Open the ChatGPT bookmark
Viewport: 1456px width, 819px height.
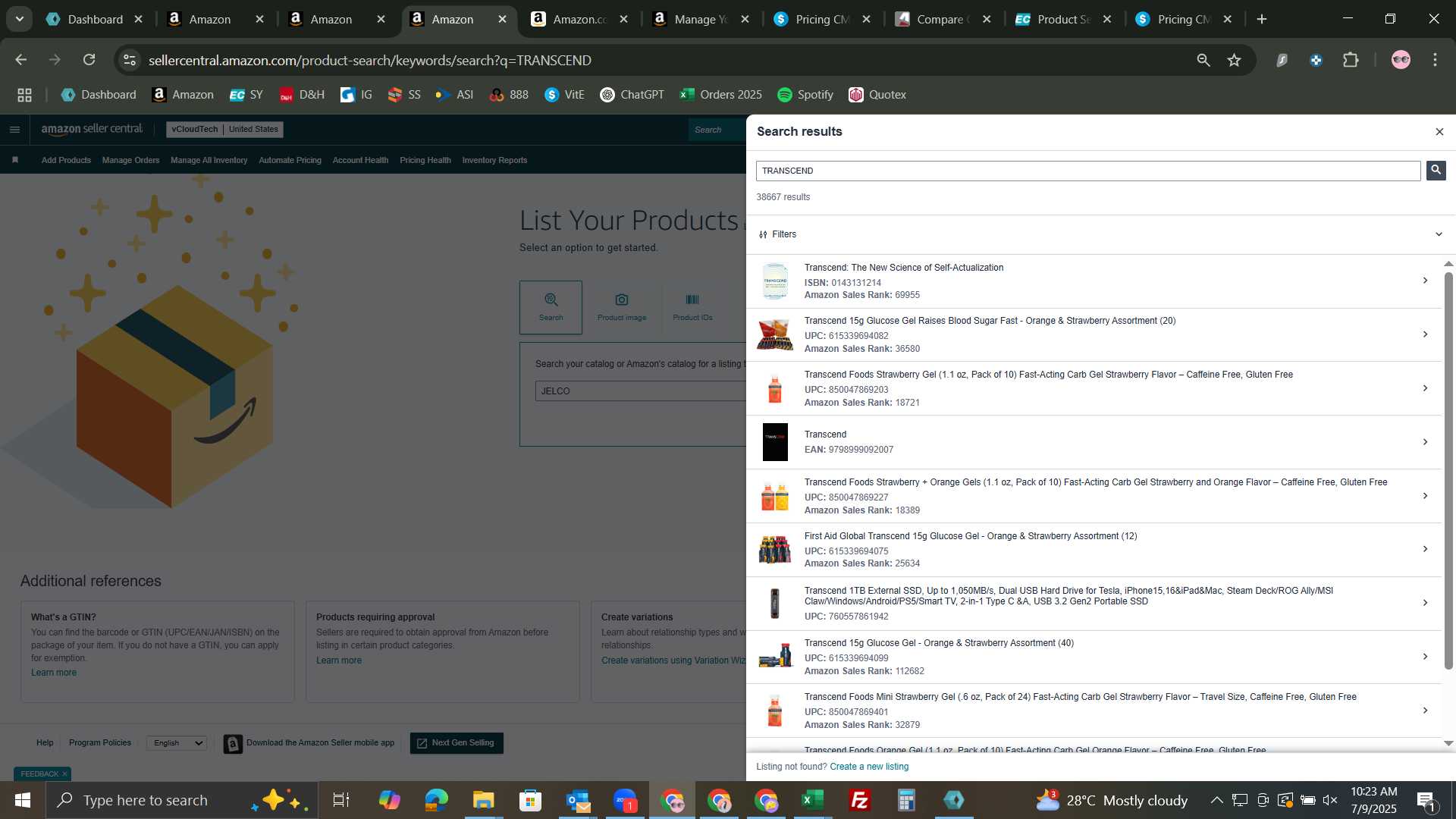pos(632,95)
